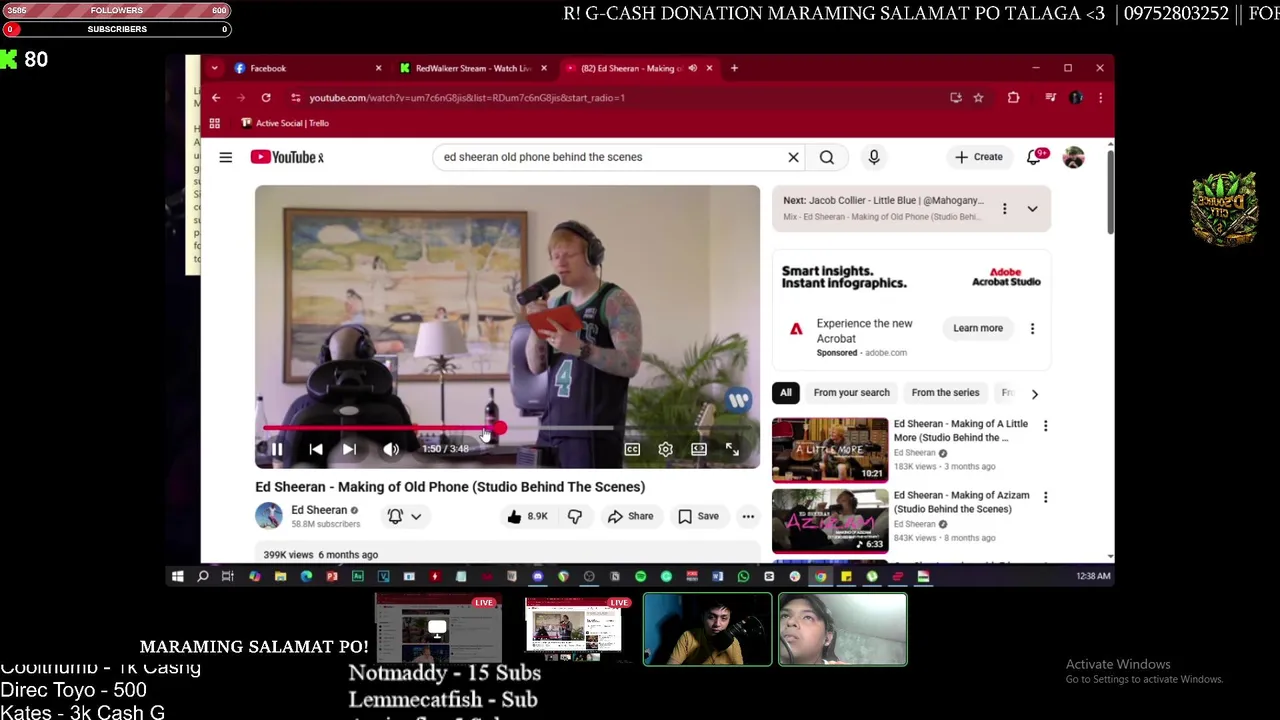
Task: Skip to next video in player
Action: (x=349, y=450)
